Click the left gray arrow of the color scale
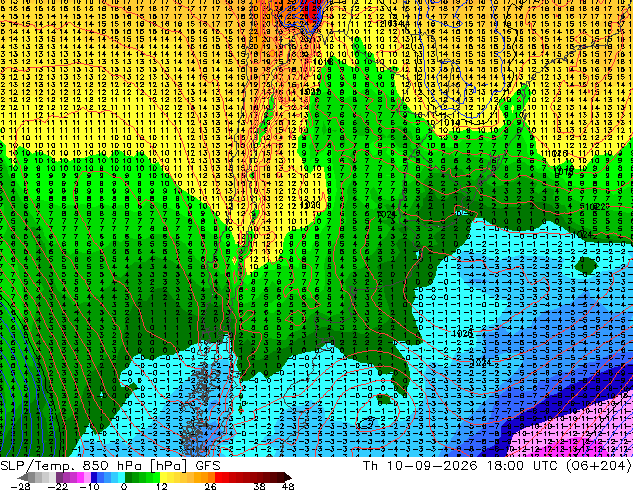The width and height of the screenshot is (634, 490). (23, 477)
